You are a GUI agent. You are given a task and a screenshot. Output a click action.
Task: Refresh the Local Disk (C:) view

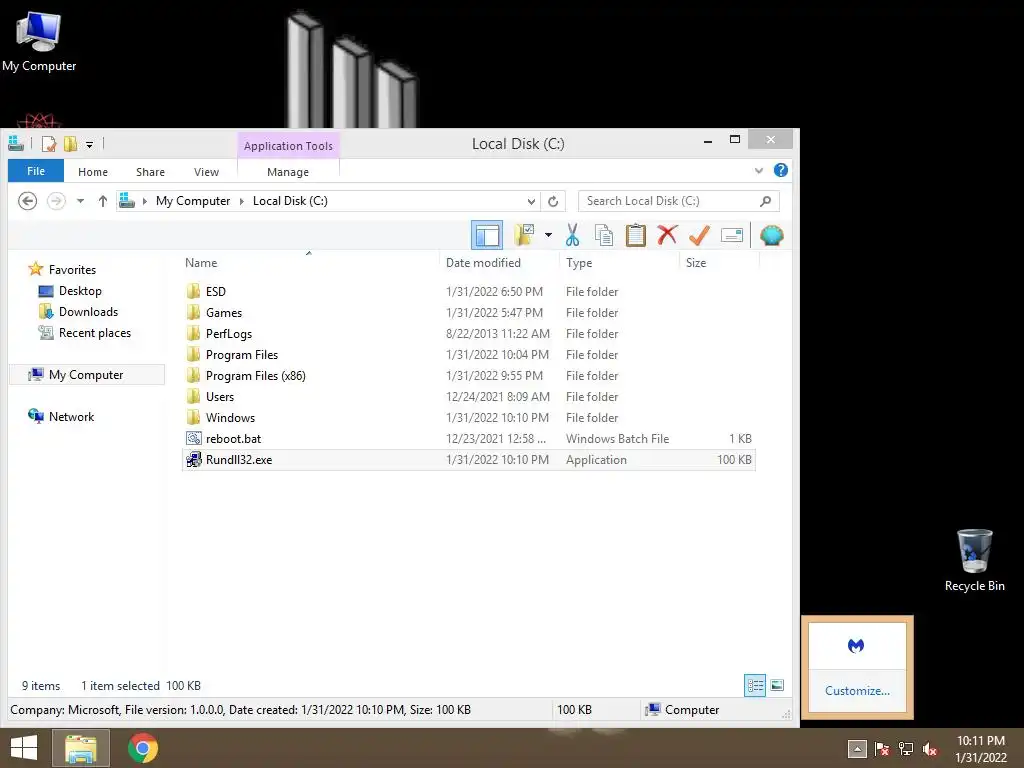click(553, 201)
